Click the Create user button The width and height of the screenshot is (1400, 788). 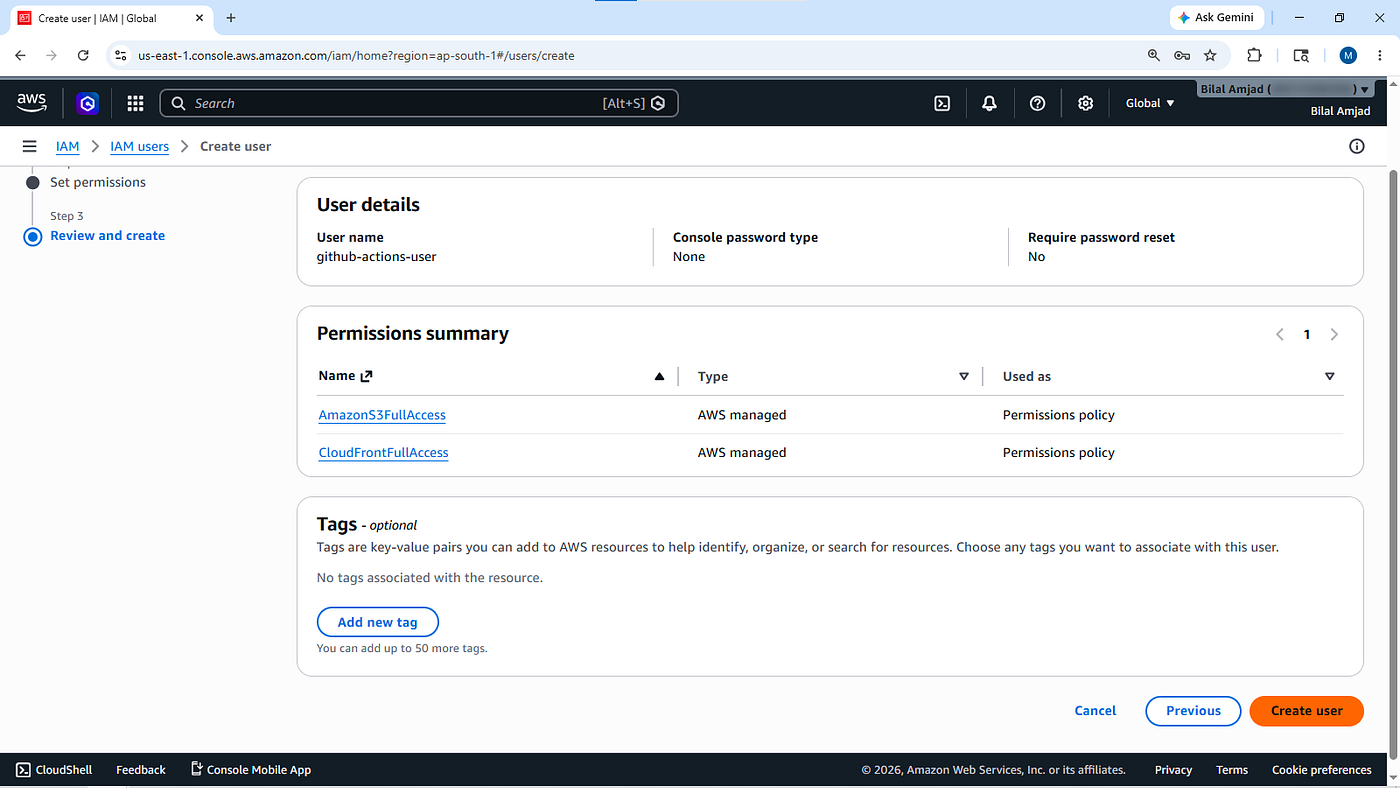click(1307, 711)
